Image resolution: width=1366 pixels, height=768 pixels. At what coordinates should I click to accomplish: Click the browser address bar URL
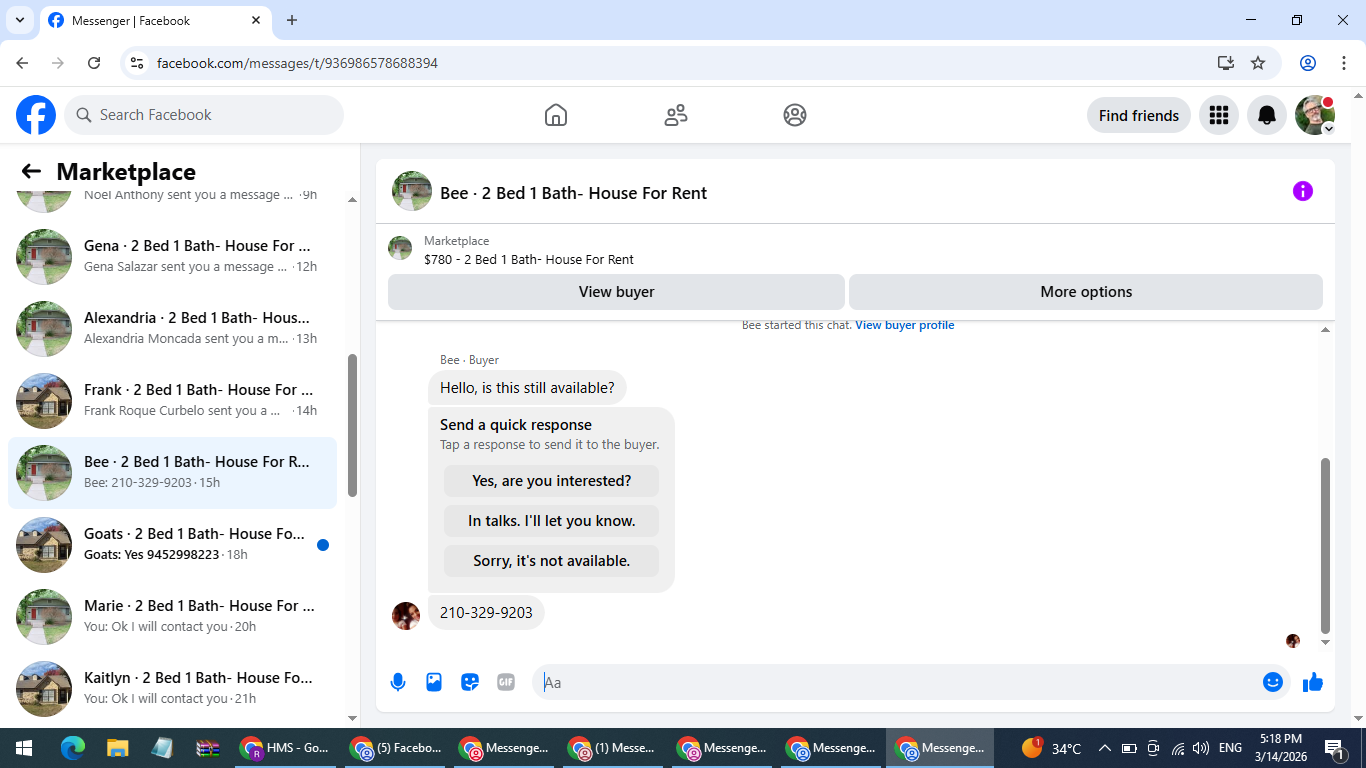(297, 63)
